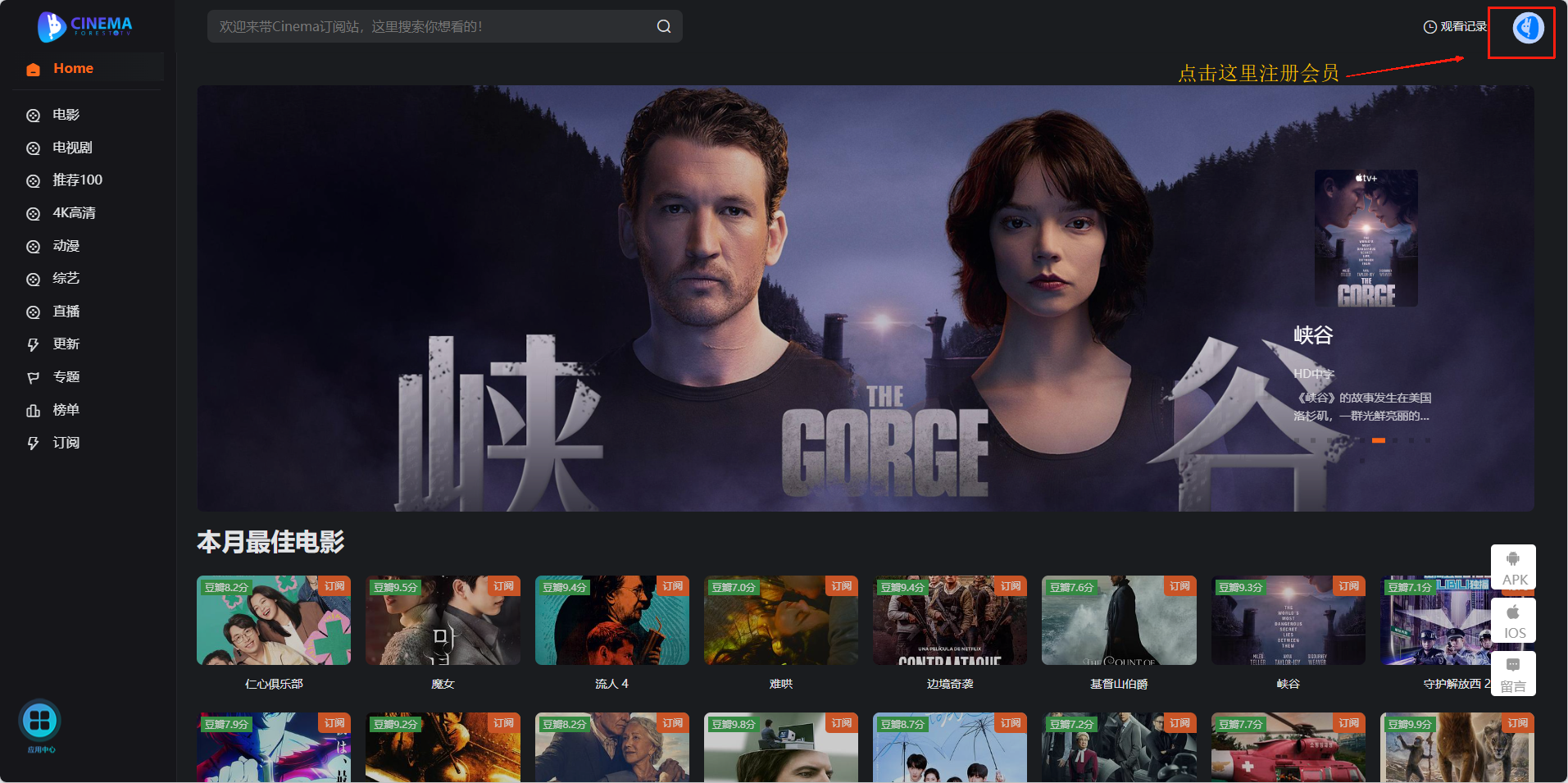
Task: Click the reel icon beside 综艺
Action: click(33, 280)
